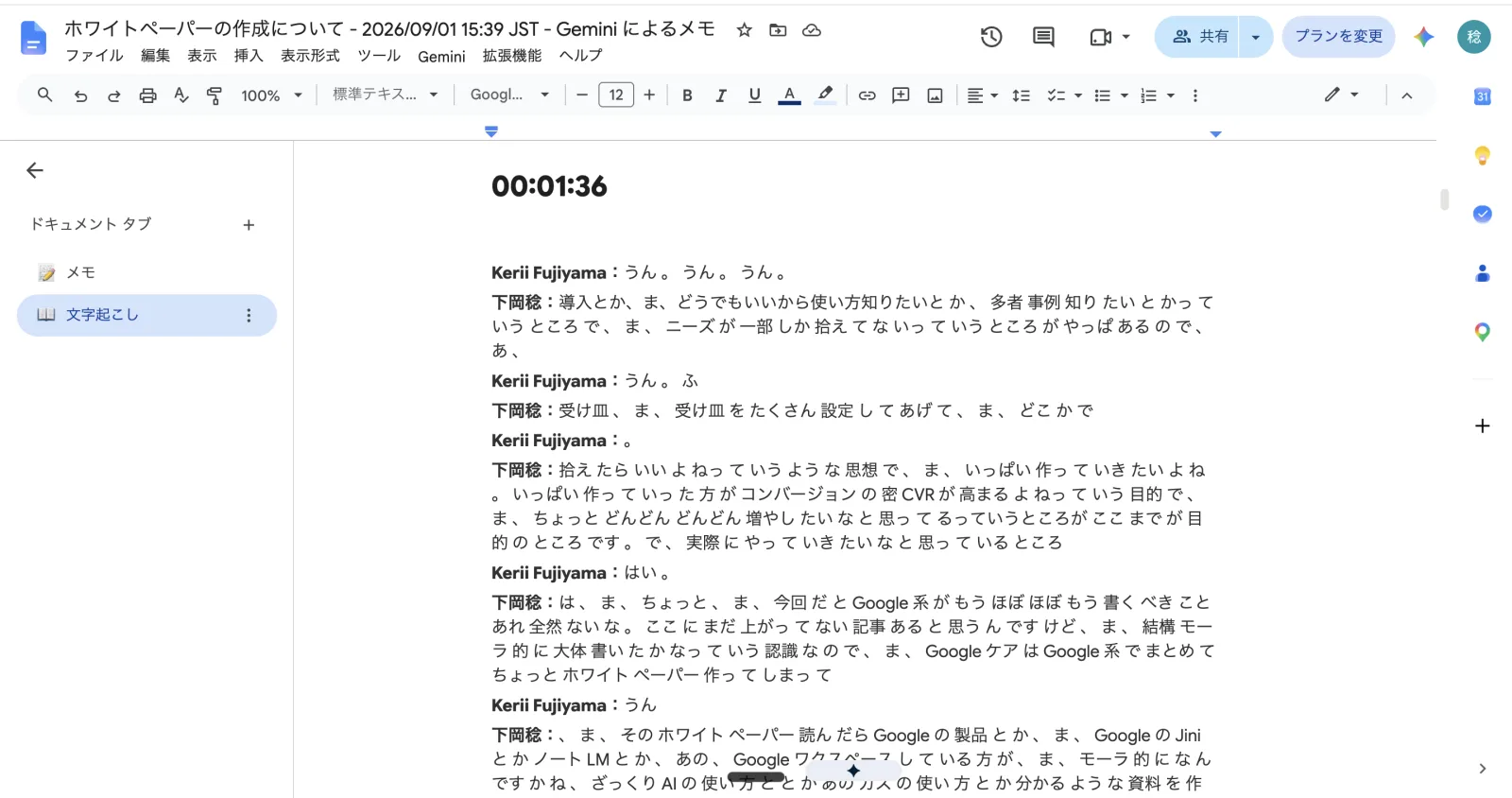Open the text alignment dropdown

pos(983,95)
